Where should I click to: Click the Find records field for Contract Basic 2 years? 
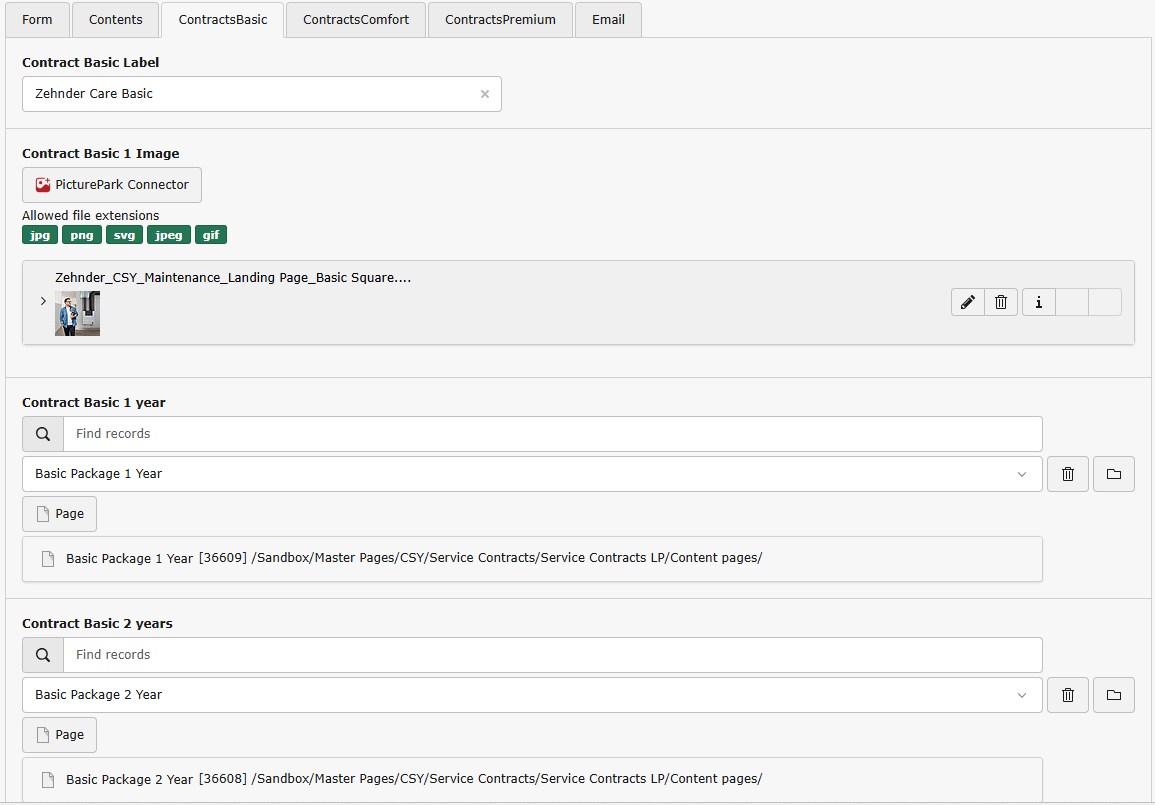552,655
